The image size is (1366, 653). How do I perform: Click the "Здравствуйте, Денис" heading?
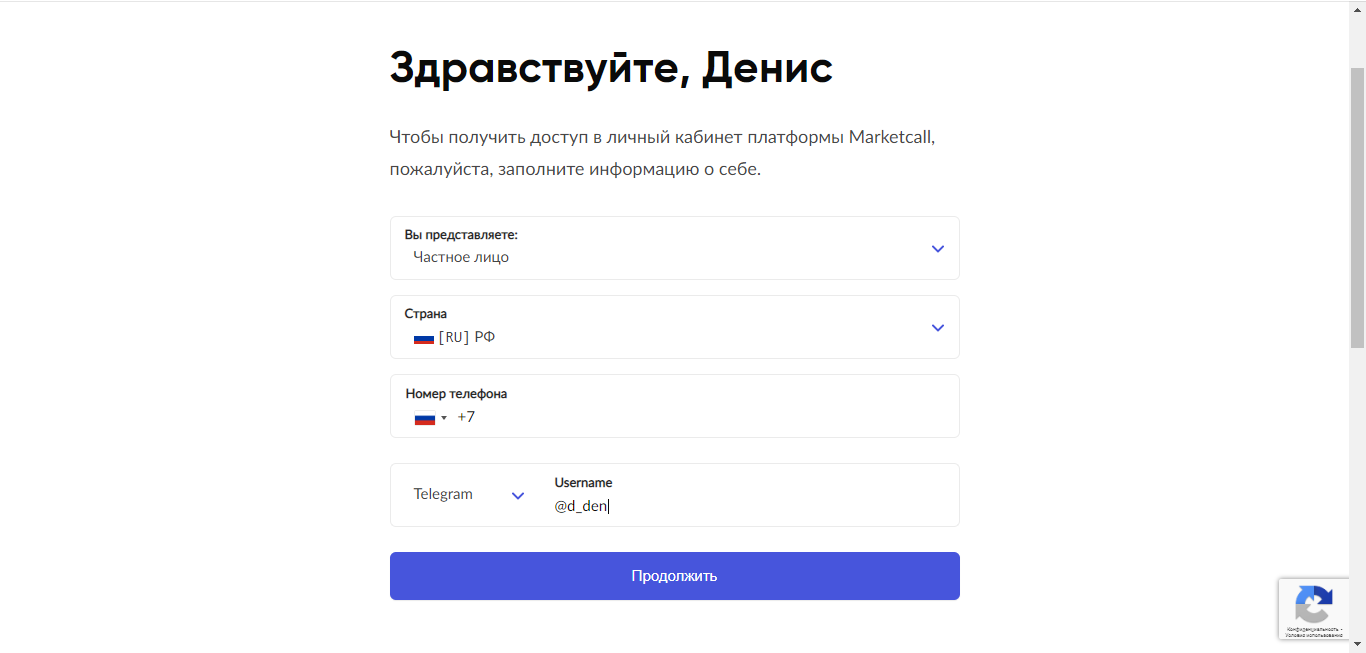point(611,68)
